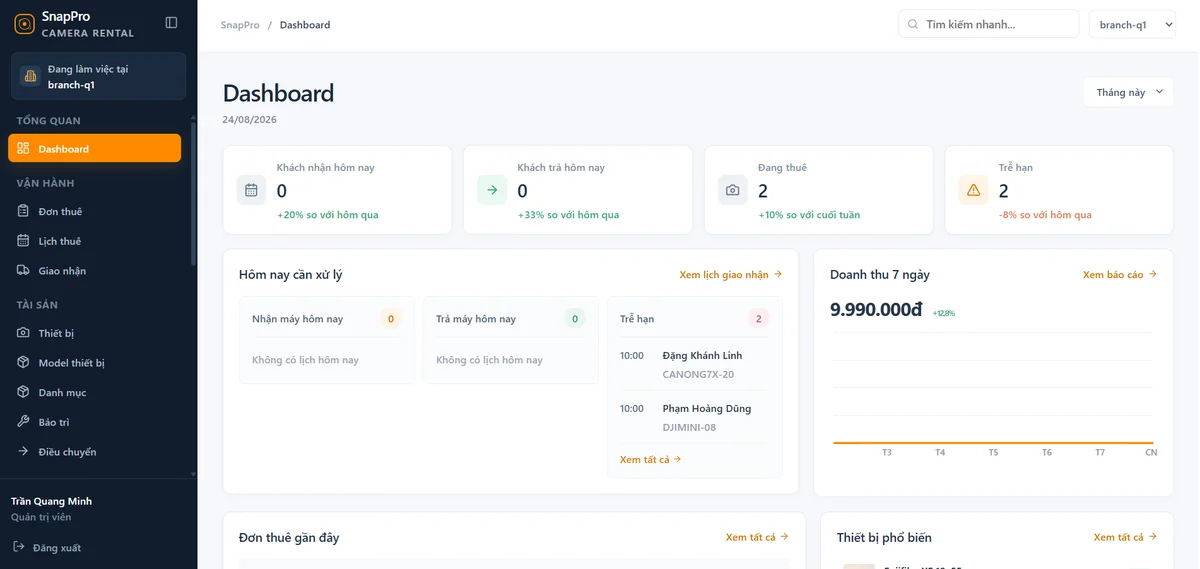Click the Trễ hạn count badge 2
1200x569 pixels.
[x=758, y=319]
